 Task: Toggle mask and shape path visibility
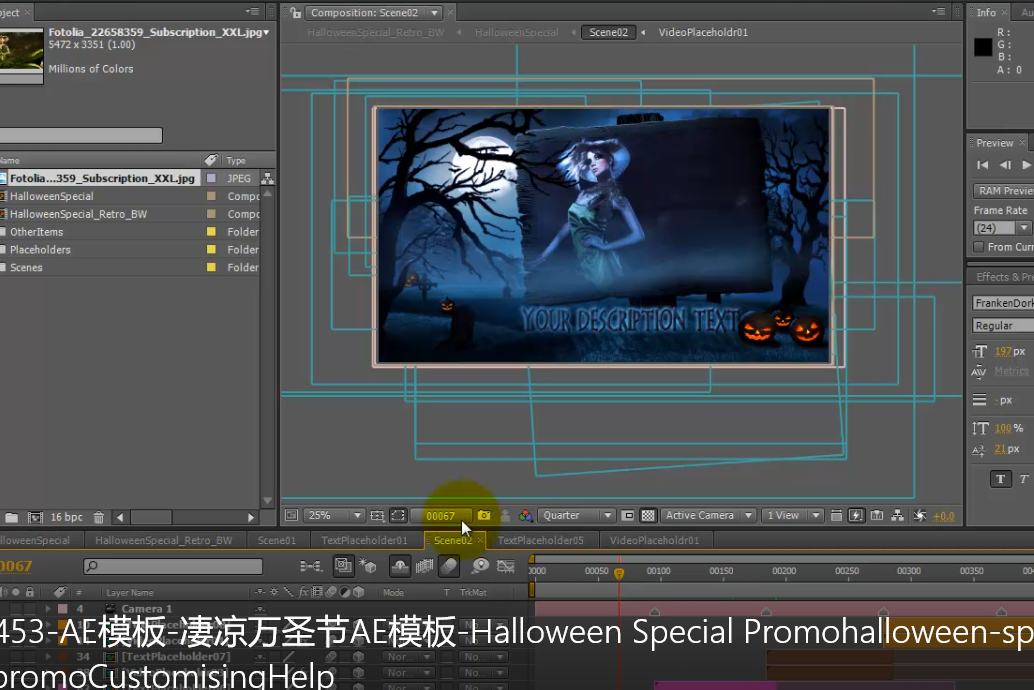click(398, 515)
